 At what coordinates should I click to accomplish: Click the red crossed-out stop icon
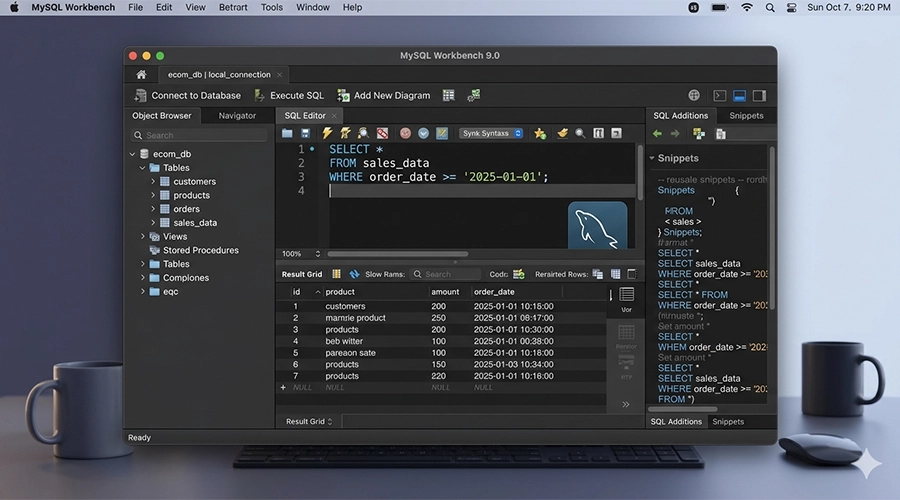382,133
